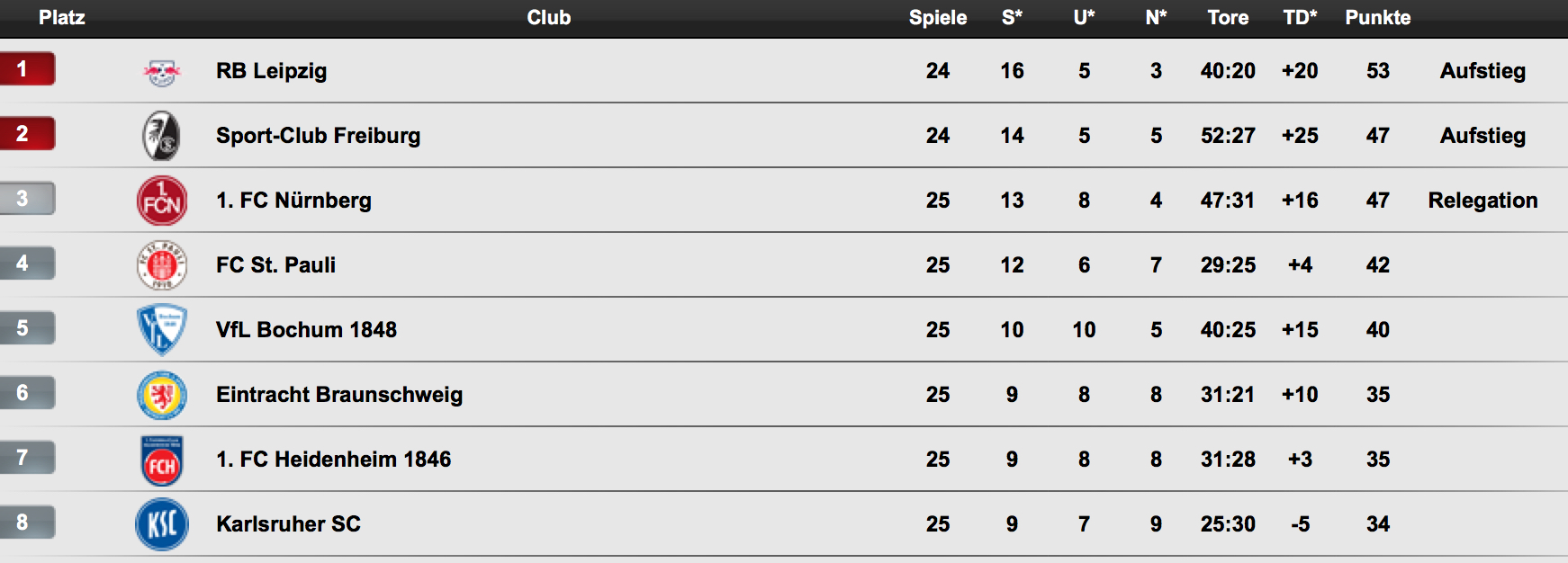Sort by the Tore column header
The width and height of the screenshot is (1568, 563).
coord(1228,17)
